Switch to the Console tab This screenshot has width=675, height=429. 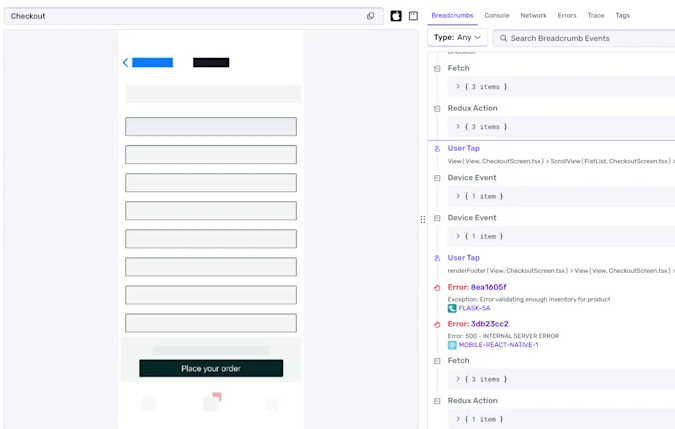pyautogui.click(x=497, y=15)
